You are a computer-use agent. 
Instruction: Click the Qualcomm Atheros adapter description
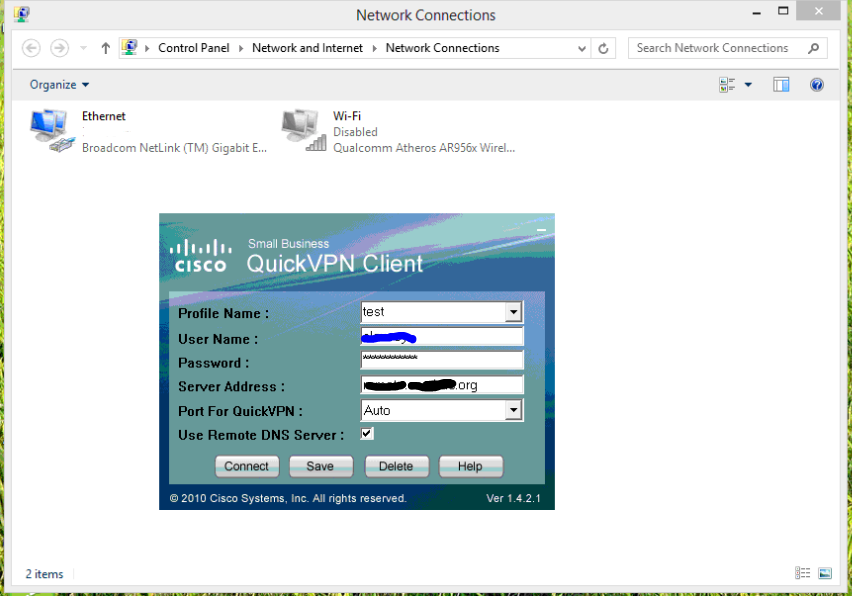coord(424,148)
